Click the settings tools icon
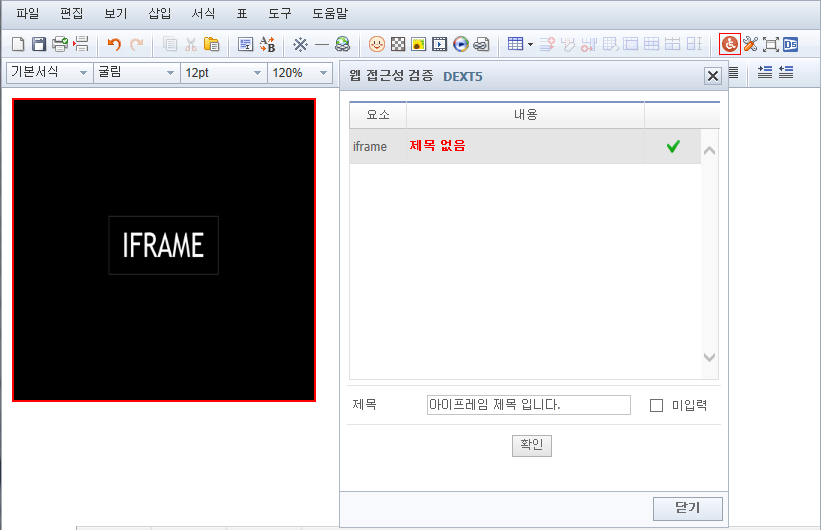The width and height of the screenshot is (821, 530). tap(750, 45)
